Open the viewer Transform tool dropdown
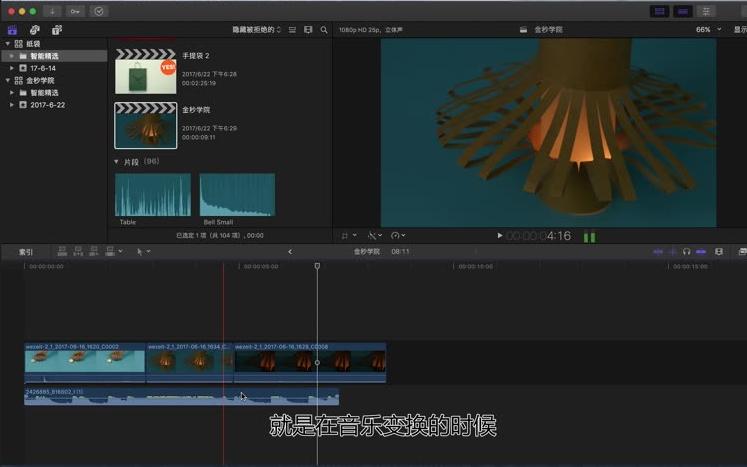 click(348, 235)
